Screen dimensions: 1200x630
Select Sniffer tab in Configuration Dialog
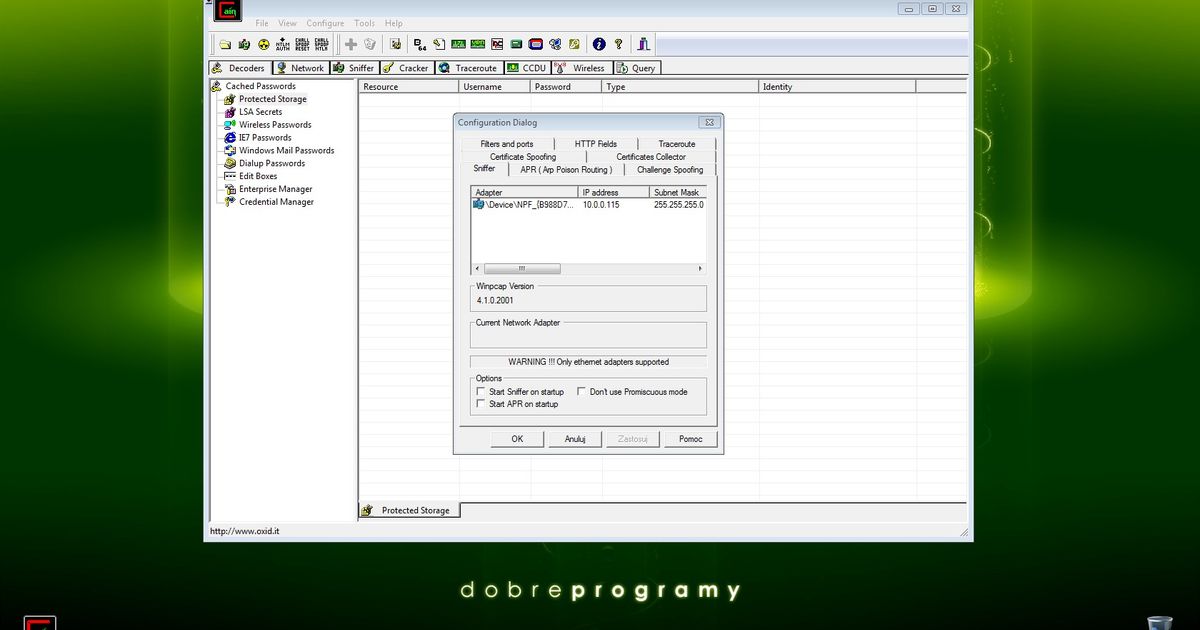484,169
